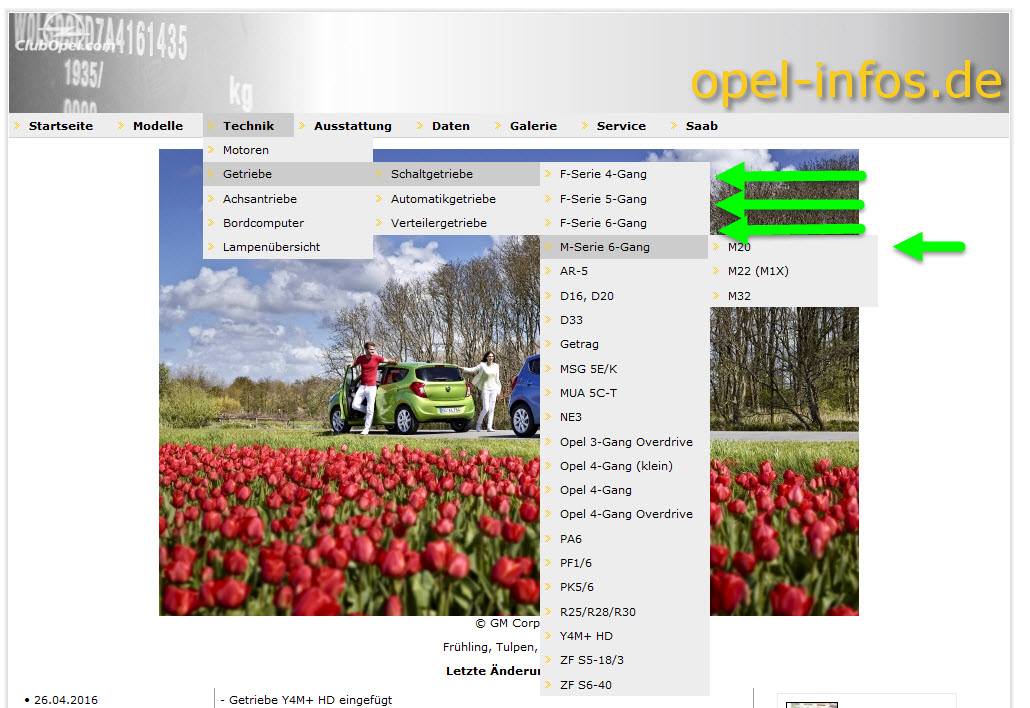Click the Technik menu tab
This screenshot has height=708, width=1030.
point(248,125)
